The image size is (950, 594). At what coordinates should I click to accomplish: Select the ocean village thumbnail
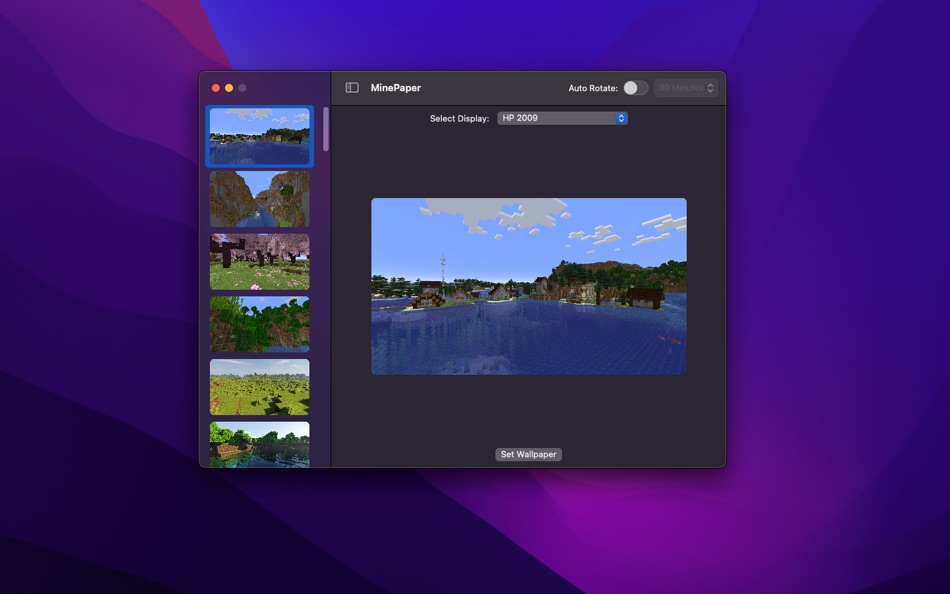click(x=259, y=136)
